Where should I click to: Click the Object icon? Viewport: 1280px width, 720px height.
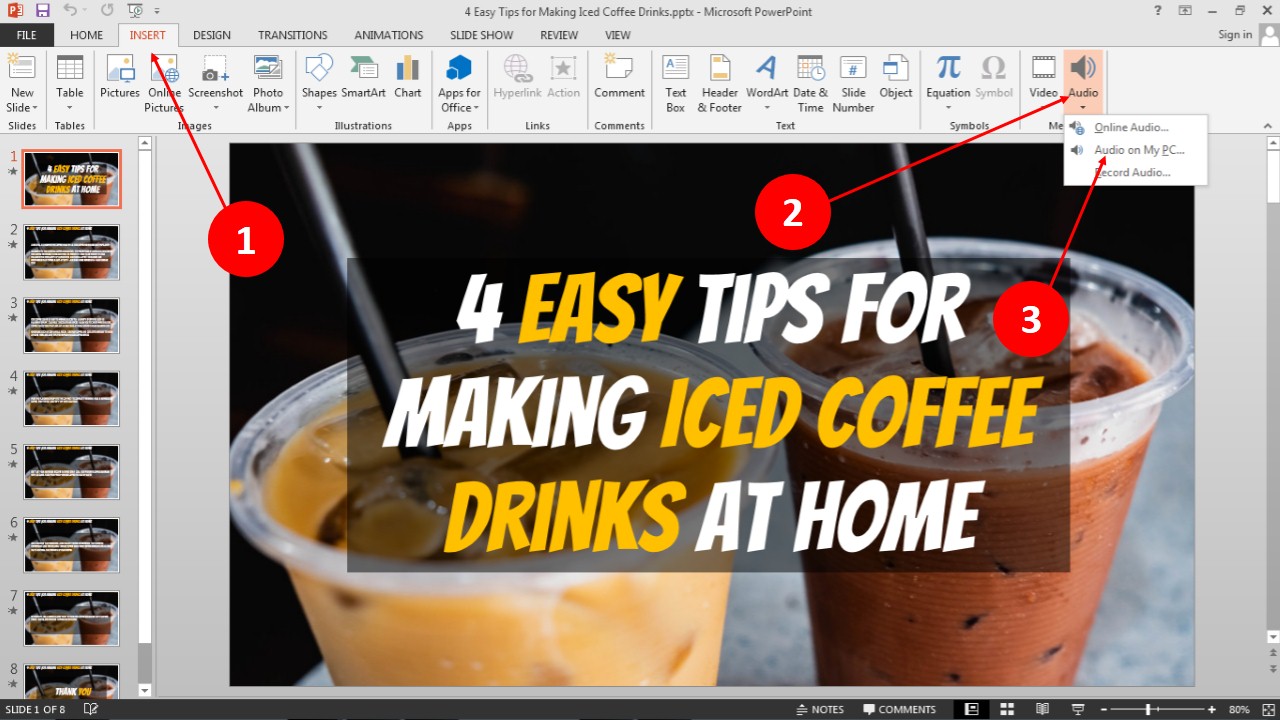click(x=895, y=68)
